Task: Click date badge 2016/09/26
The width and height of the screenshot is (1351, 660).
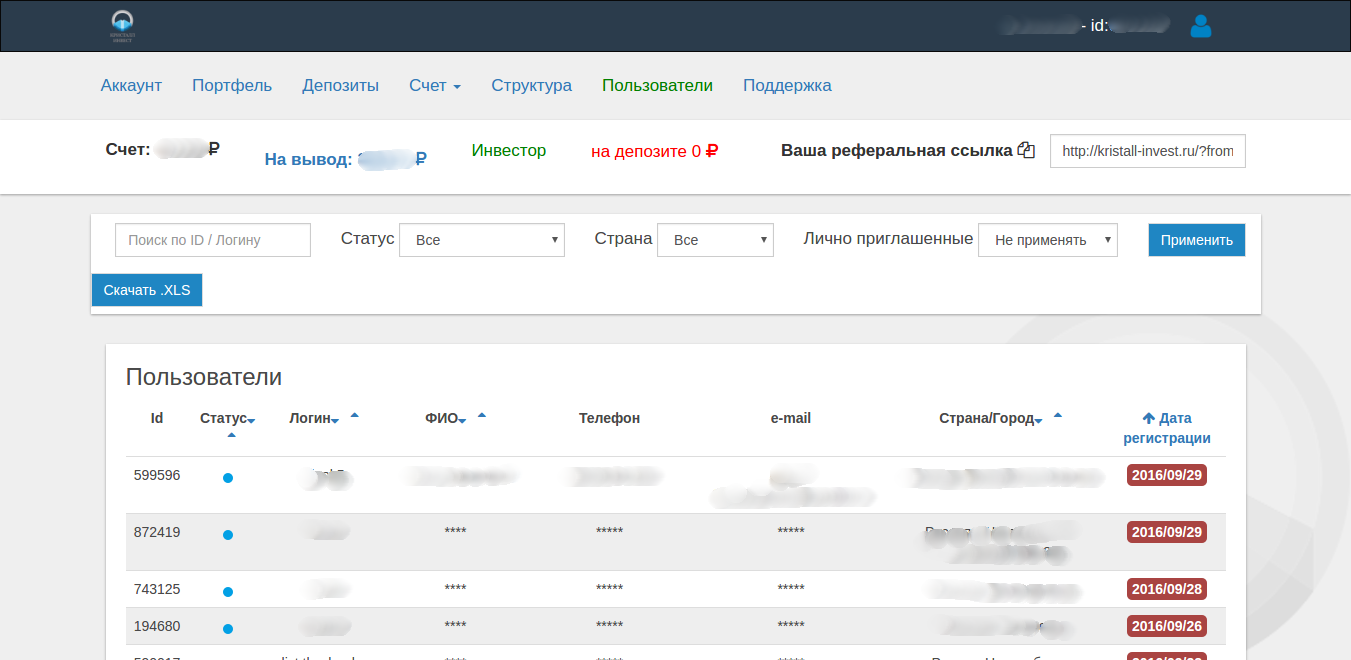Action: (1167, 626)
